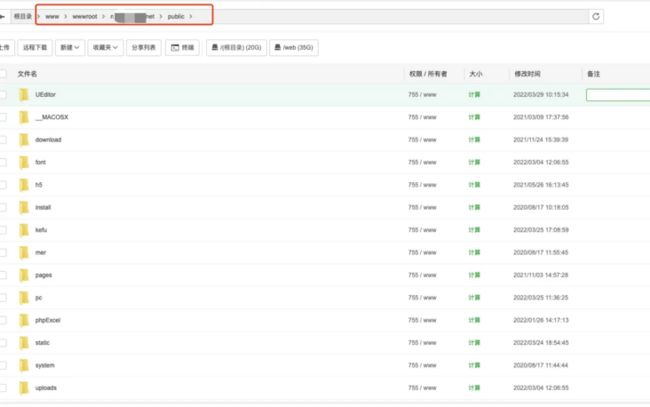Tick the checkbox for the UEditor row
Screen dimensions: 650x407
pyautogui.click(x=3, y=95)
